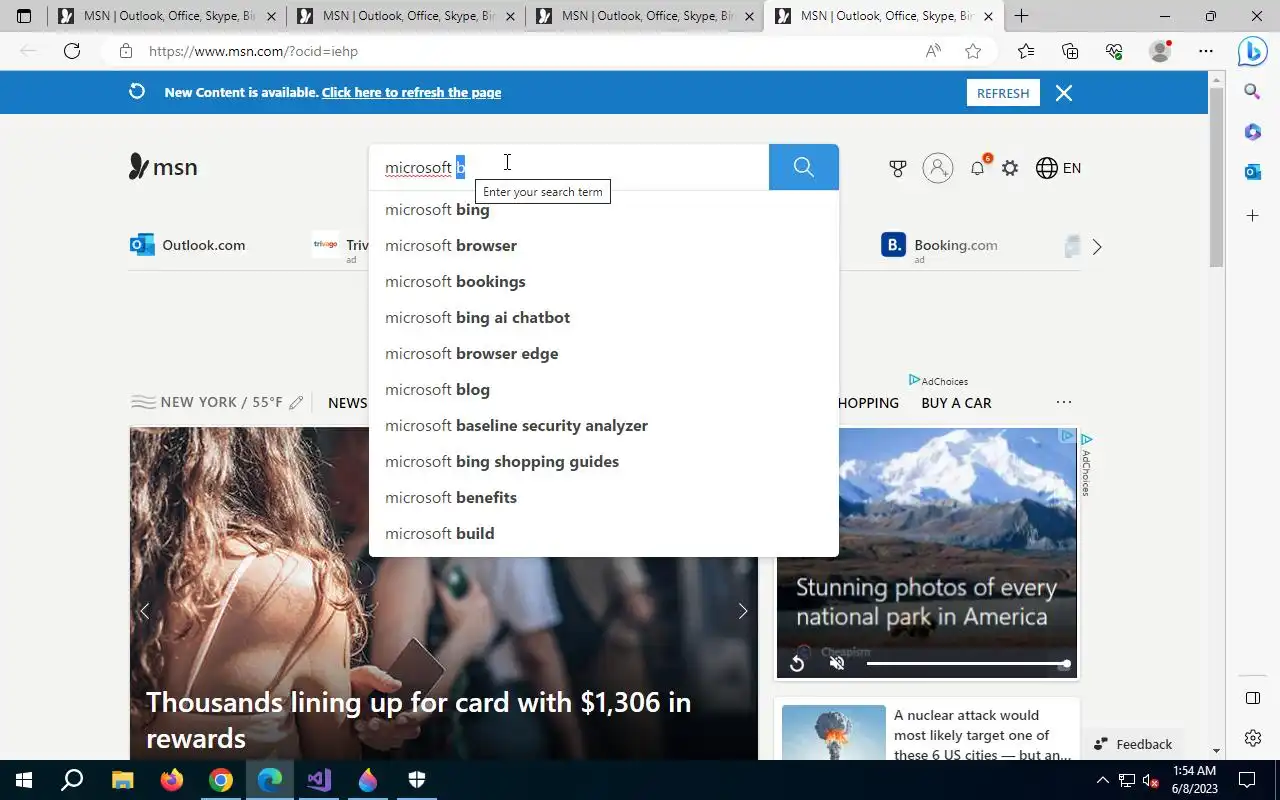Open Edge Settings and more menu
Screen dimensions: 1280x800
coord(1206,51)
